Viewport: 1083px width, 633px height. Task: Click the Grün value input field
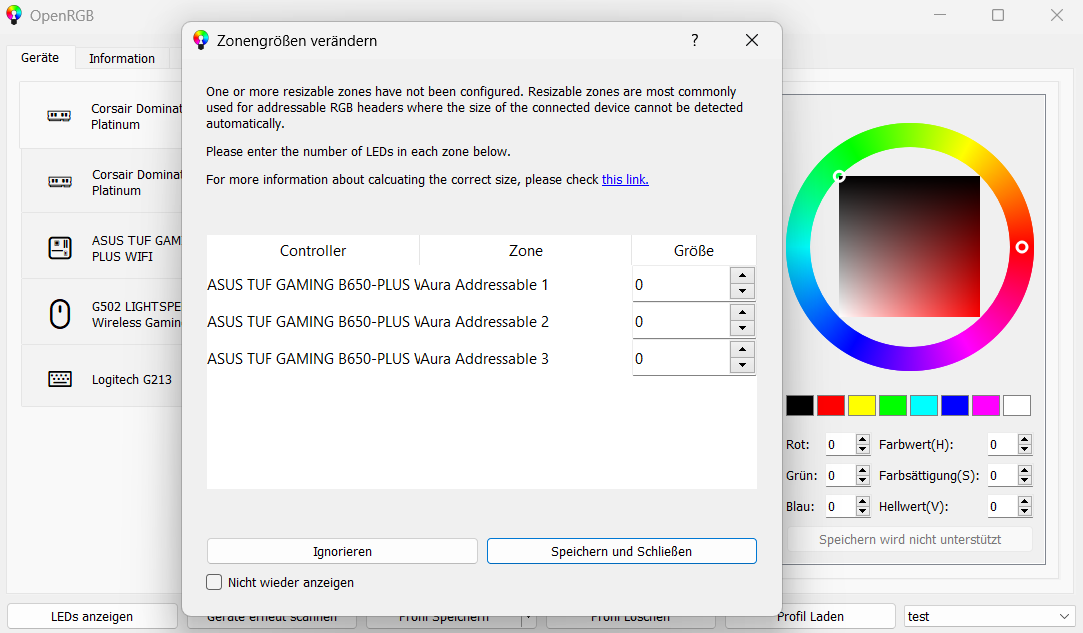(841, 475)
